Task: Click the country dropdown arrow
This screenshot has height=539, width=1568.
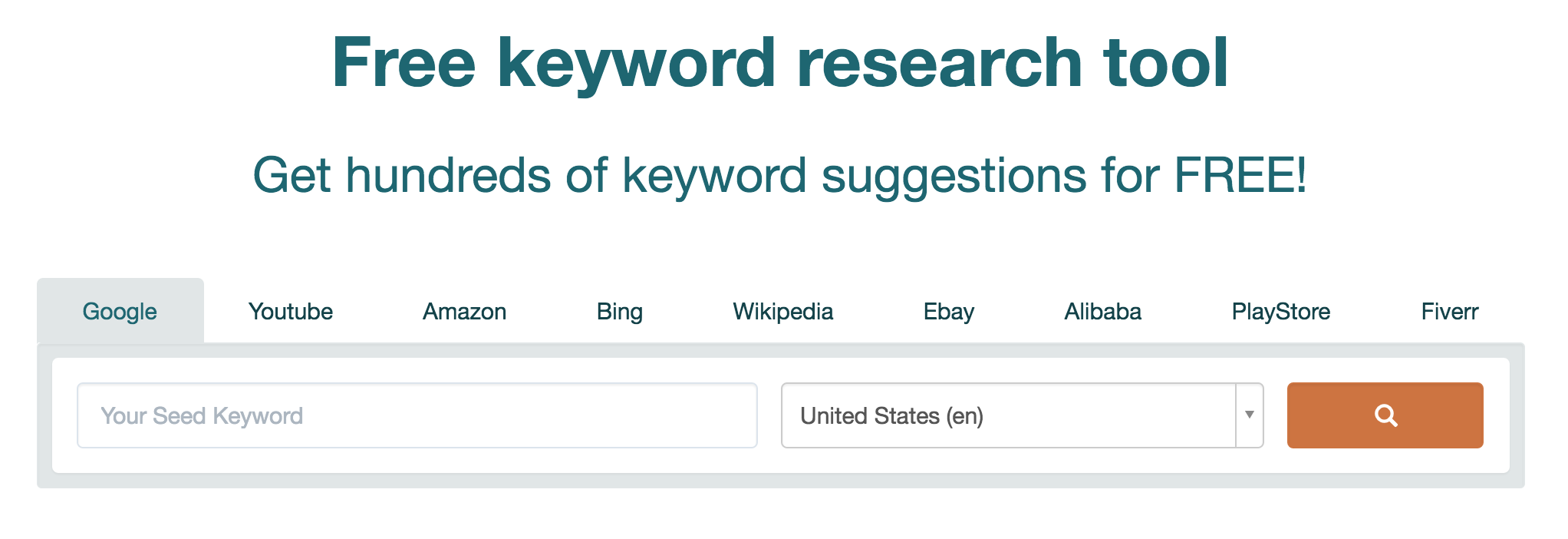Action: (1250, 415)
